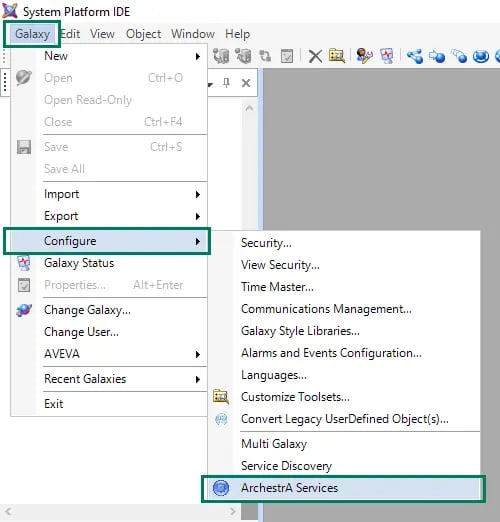Click the Check Out toolbar icon

tap(221, 56)
